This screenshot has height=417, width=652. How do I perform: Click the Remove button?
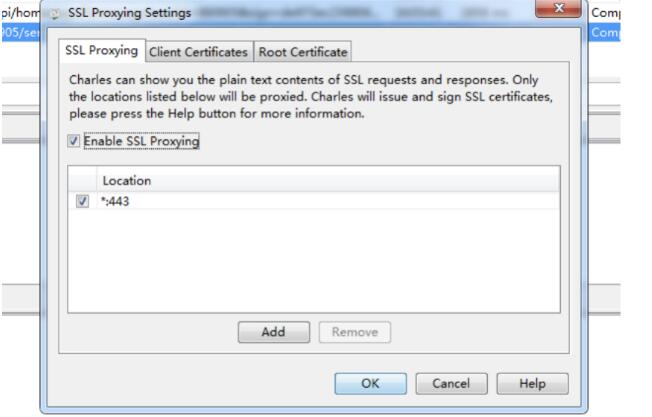point(355,332)
